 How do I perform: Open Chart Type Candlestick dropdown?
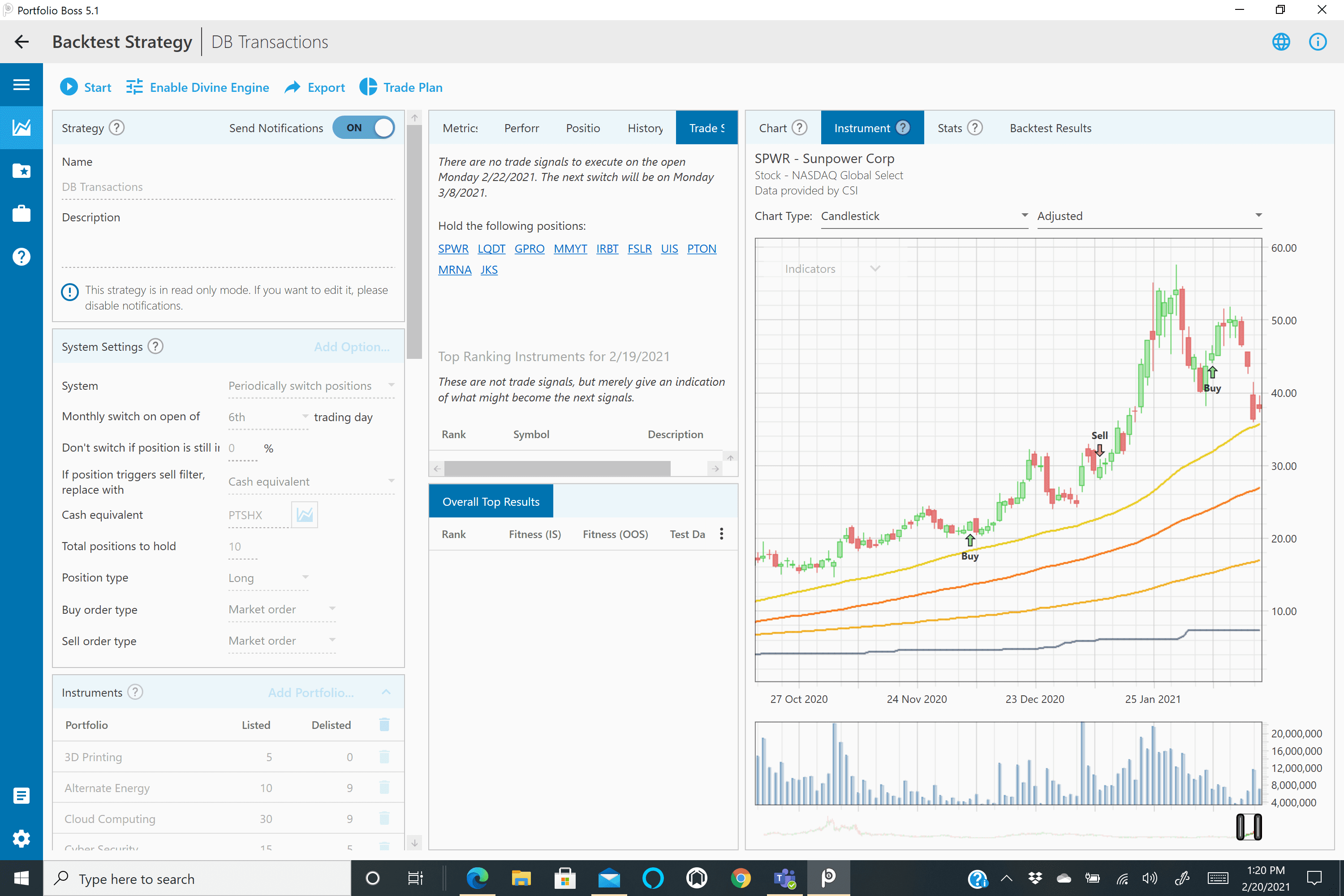pos(924,216)
